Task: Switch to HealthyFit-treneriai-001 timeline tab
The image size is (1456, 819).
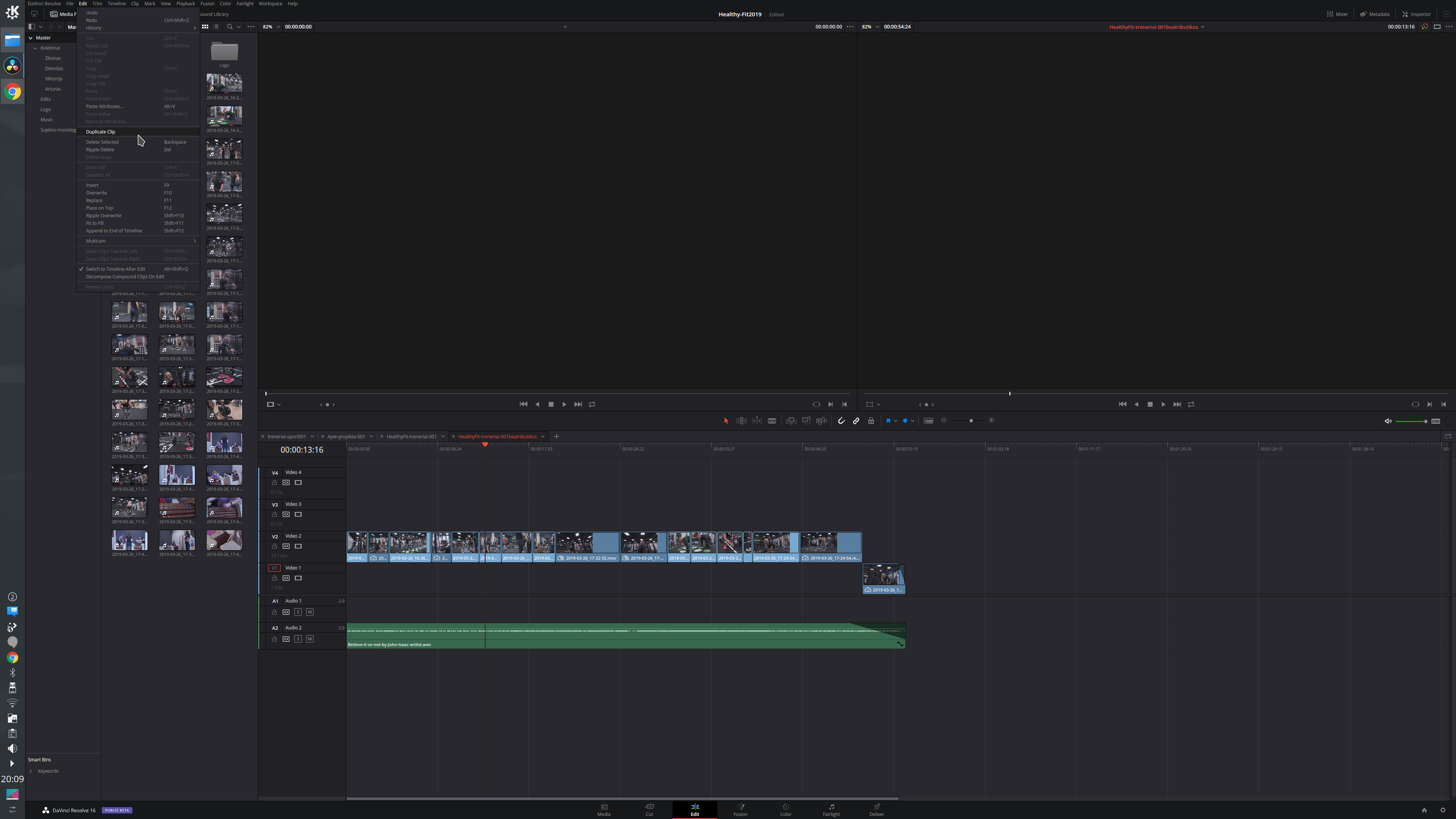Action: tap(411, 436)
